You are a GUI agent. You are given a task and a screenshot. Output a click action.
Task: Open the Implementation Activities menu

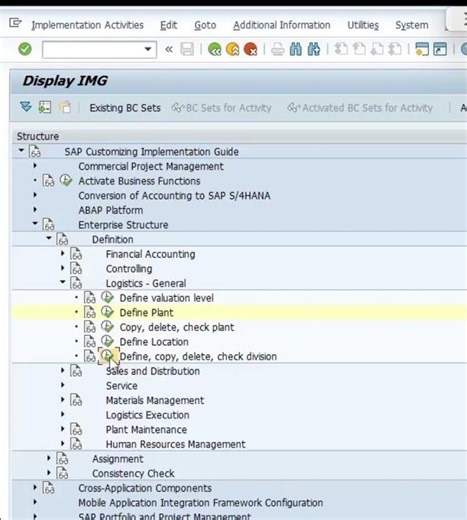pos(87,25)
